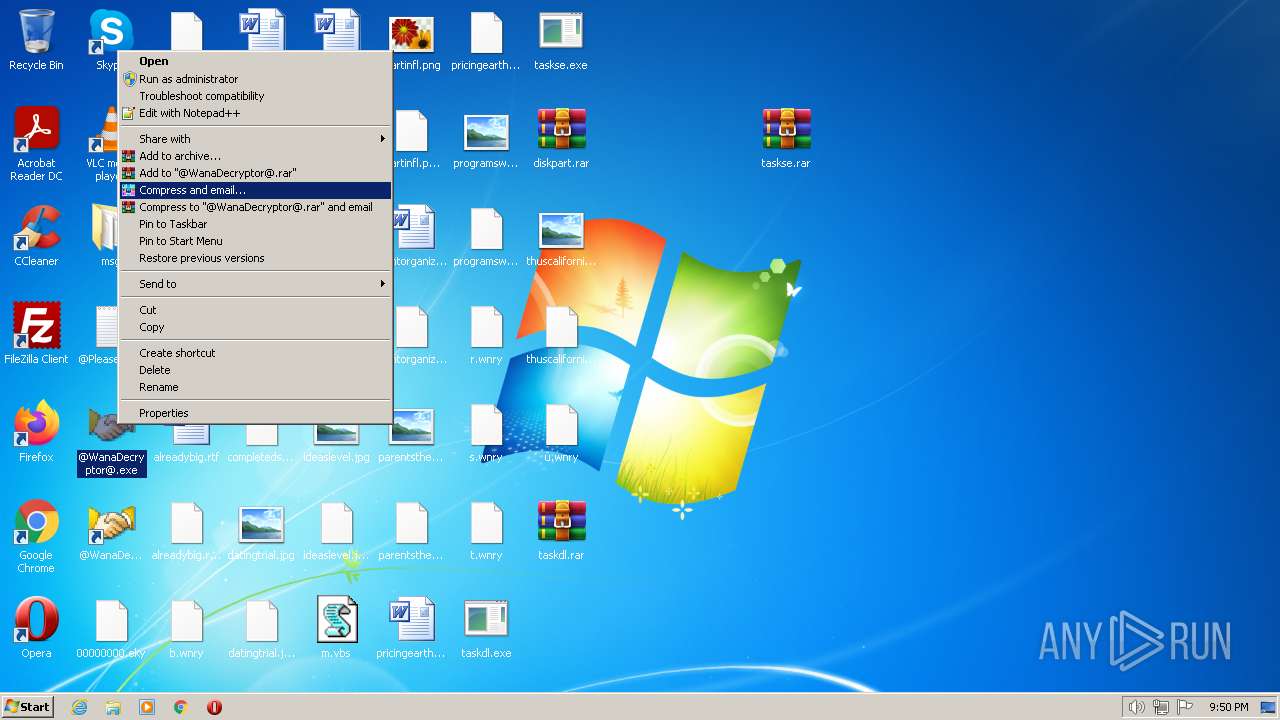This screenshot has width=1280, height=720.
Task: Choose Rename from the context menu
Action: [x=255, y=387]
